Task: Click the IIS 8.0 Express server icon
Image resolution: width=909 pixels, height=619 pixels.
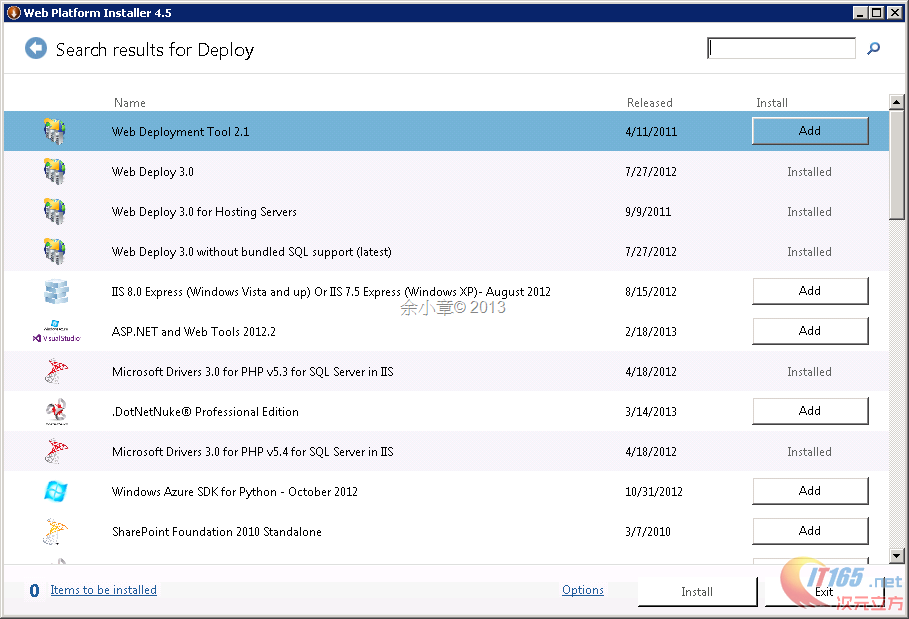Action: coord(56,291)
